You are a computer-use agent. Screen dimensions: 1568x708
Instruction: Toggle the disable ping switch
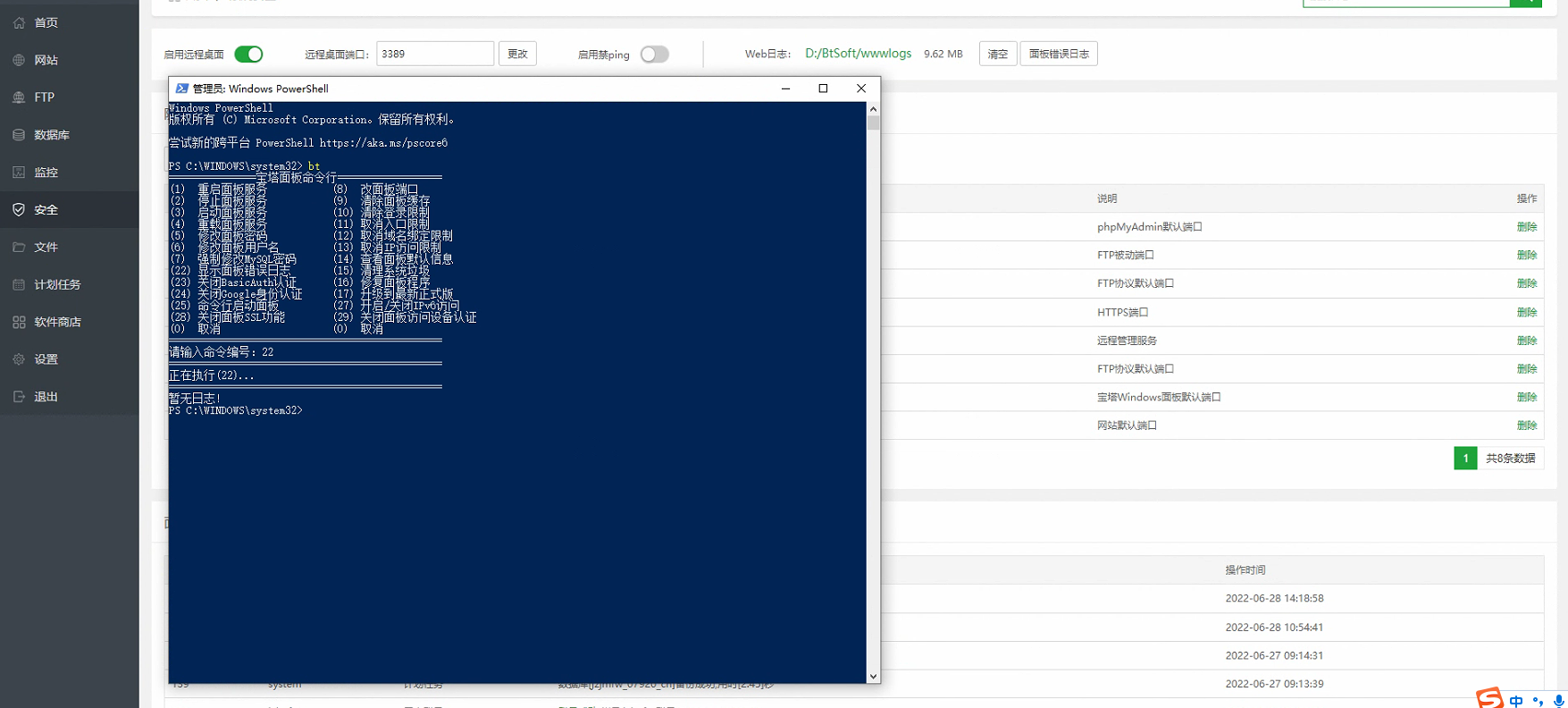coord(654,55)
